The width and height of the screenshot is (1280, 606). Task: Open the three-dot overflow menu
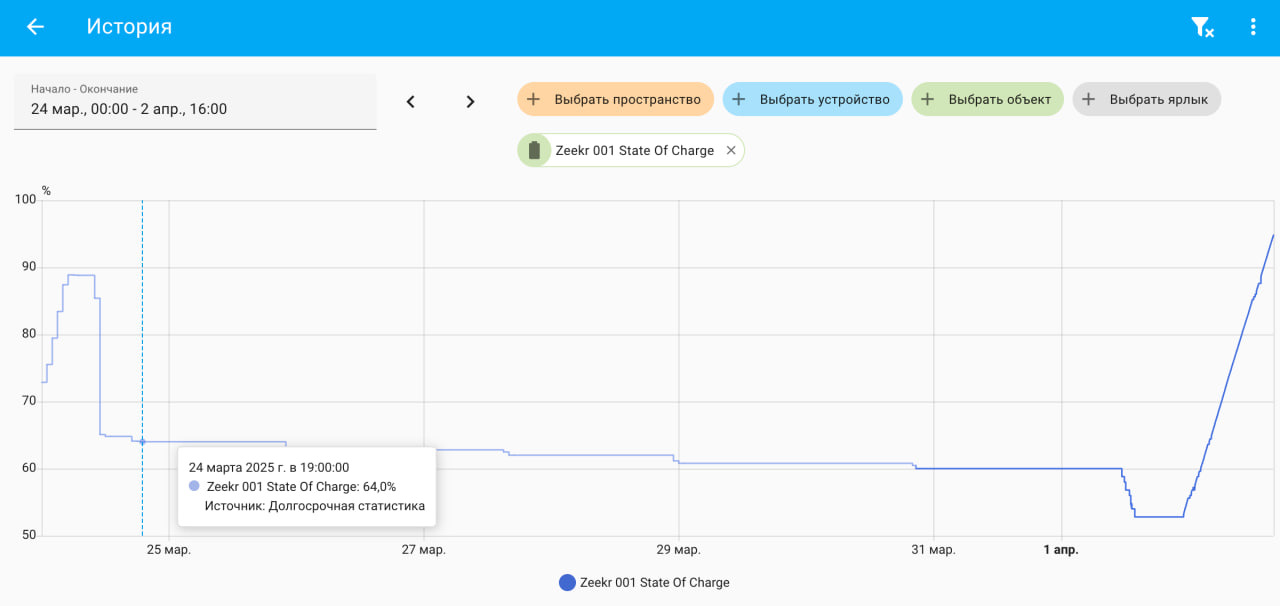1253,27
